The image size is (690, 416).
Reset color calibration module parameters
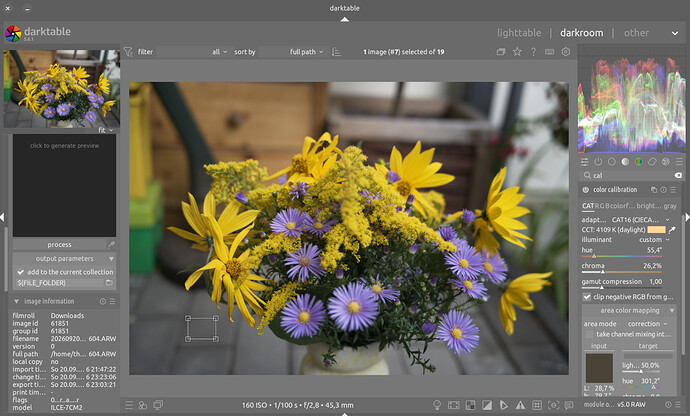663,190
